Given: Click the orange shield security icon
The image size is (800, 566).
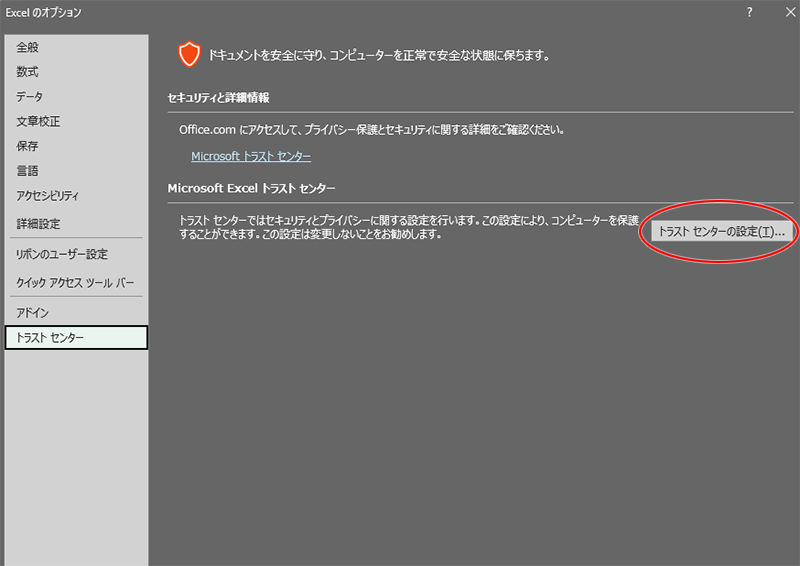Looking at the screenshot, I should click(x=189, y=55).
